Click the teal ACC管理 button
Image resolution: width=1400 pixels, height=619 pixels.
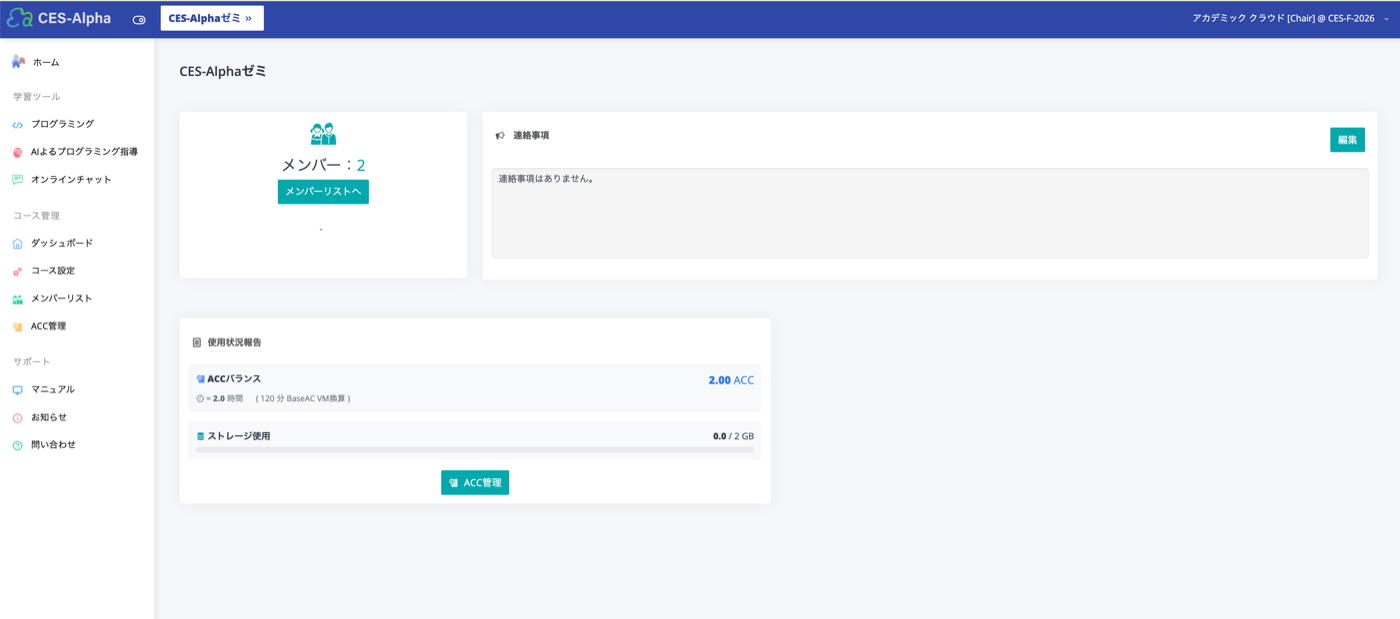coord(475,483)
